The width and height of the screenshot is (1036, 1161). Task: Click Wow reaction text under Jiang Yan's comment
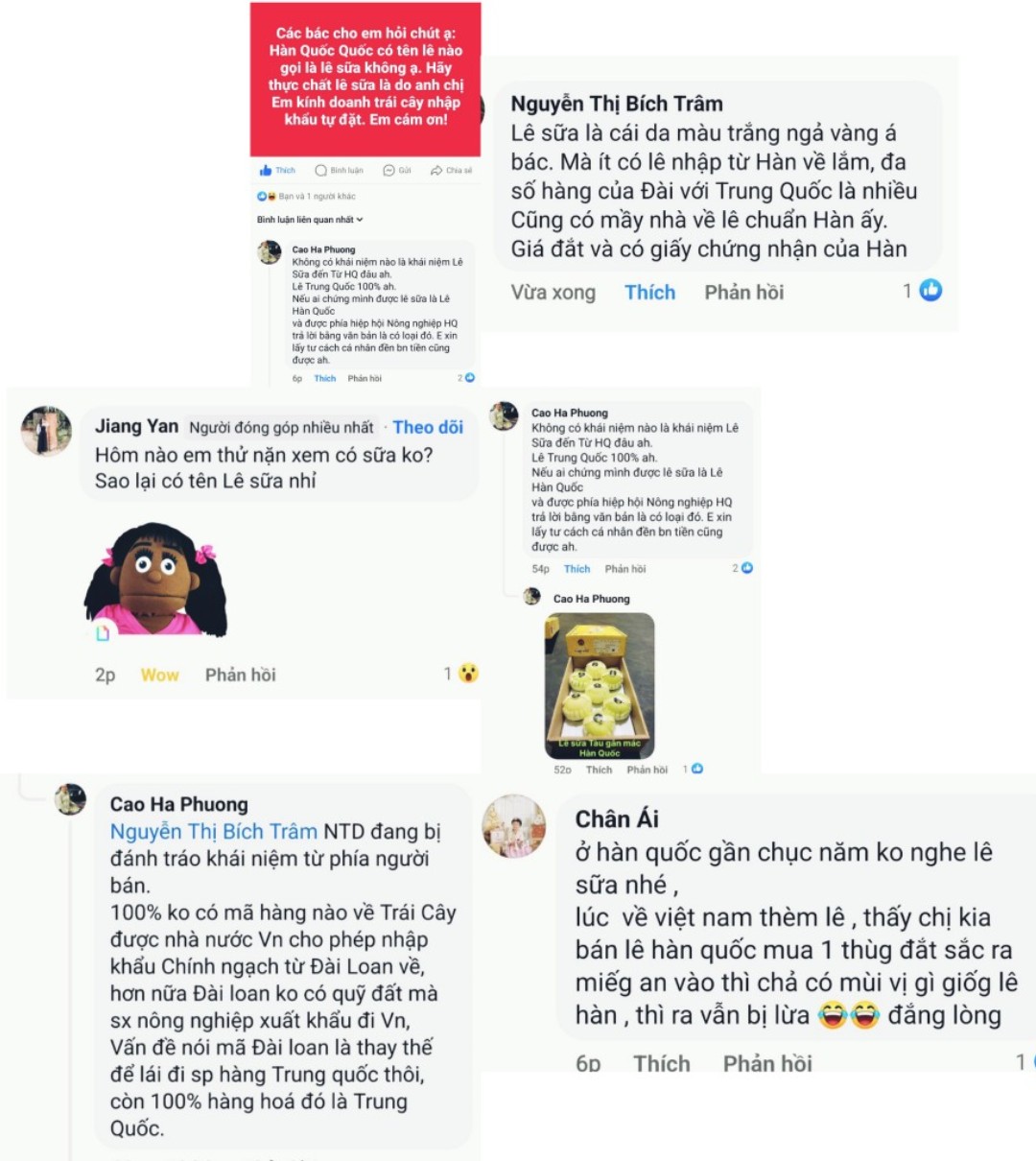tap(160, 675)
